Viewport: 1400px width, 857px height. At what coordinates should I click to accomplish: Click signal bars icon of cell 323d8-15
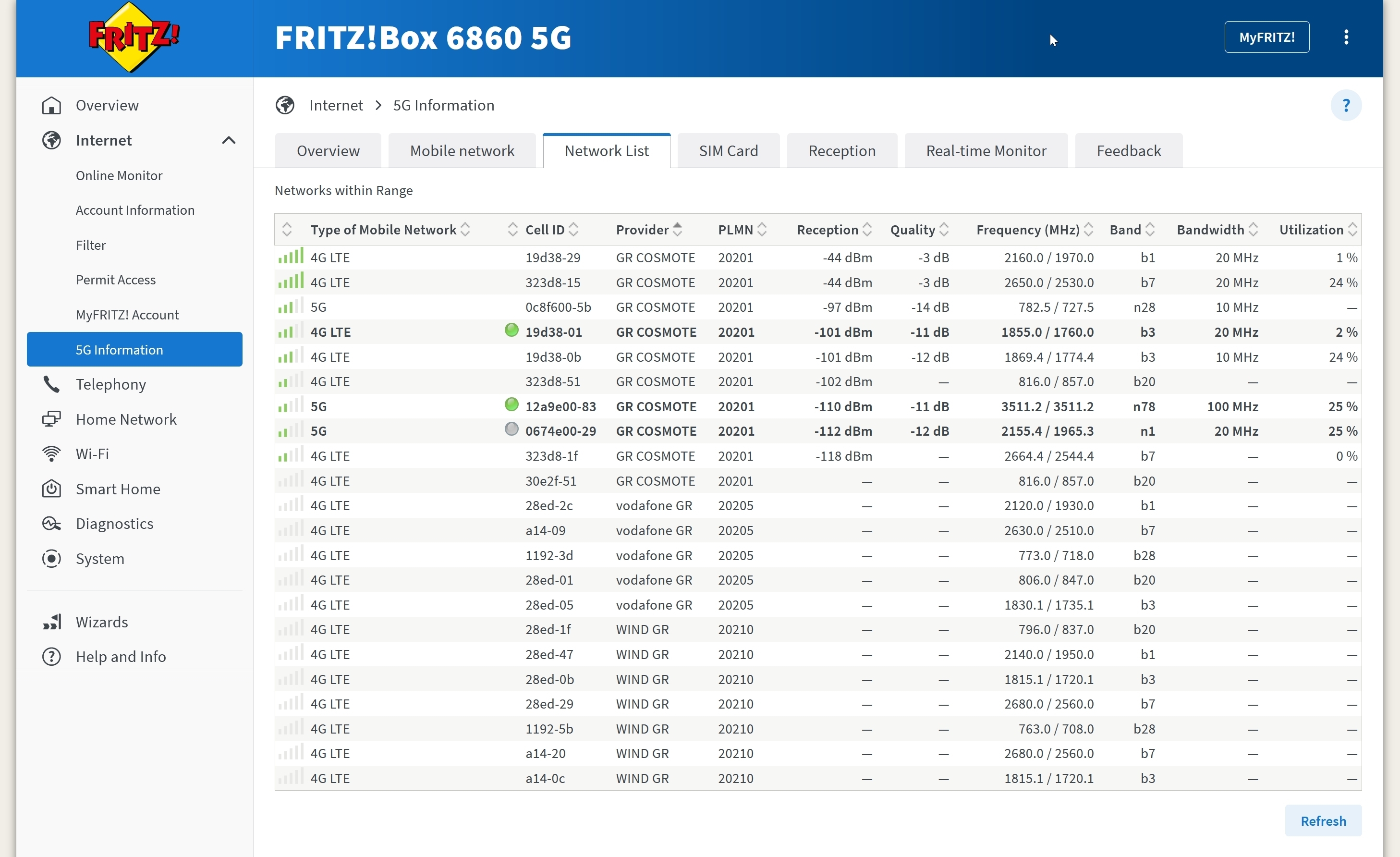point(291,281)
